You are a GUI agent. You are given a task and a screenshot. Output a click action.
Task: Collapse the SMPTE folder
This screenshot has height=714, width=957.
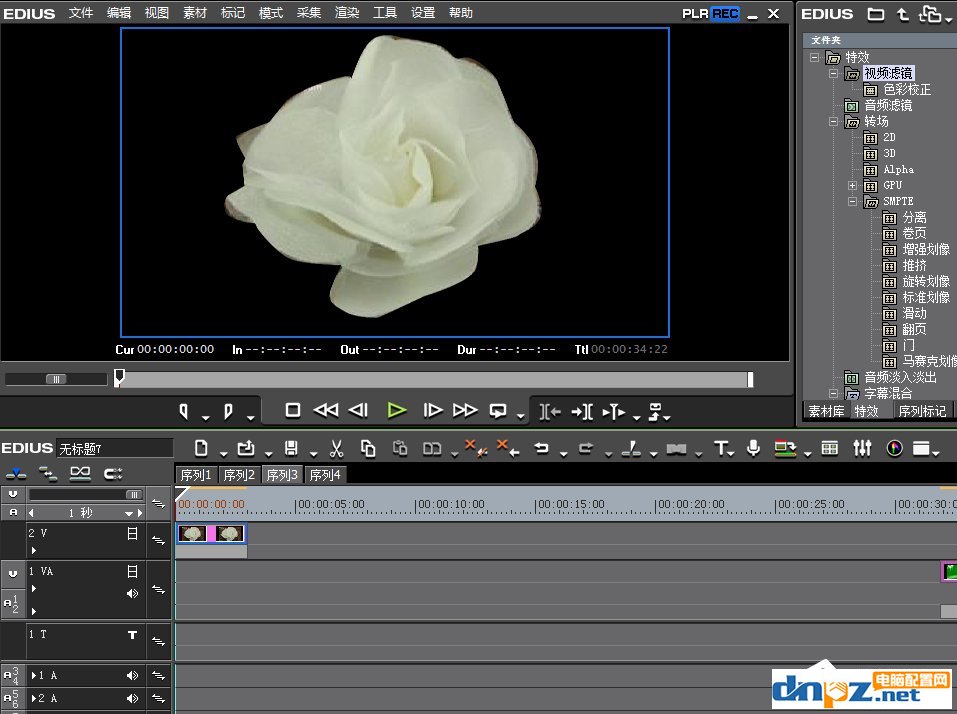(x=853, y=201)
